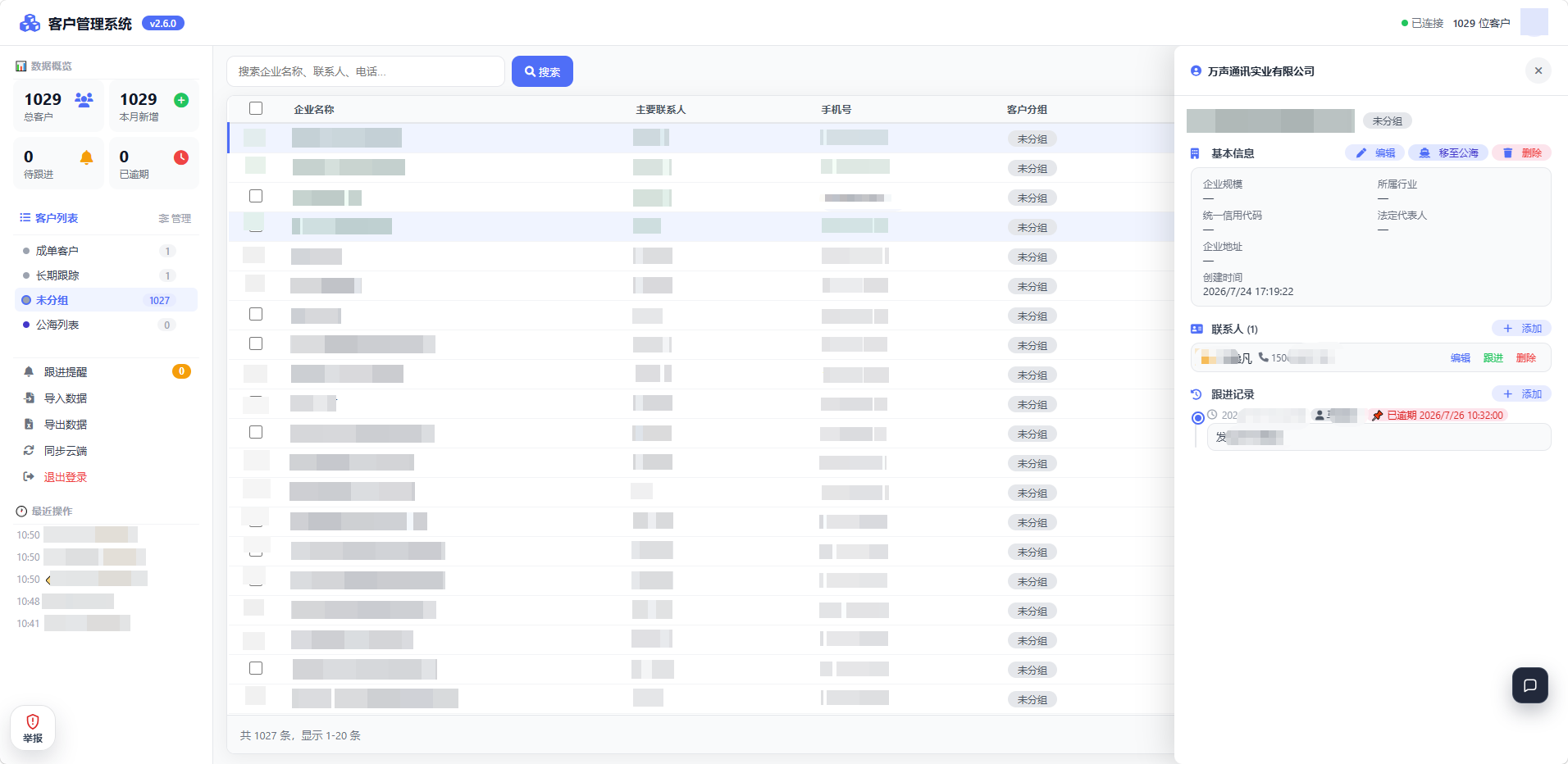The image size is (1568, 764).
Task: Click the orange bell icon on 待跟进 card
Action: (86, 157)
